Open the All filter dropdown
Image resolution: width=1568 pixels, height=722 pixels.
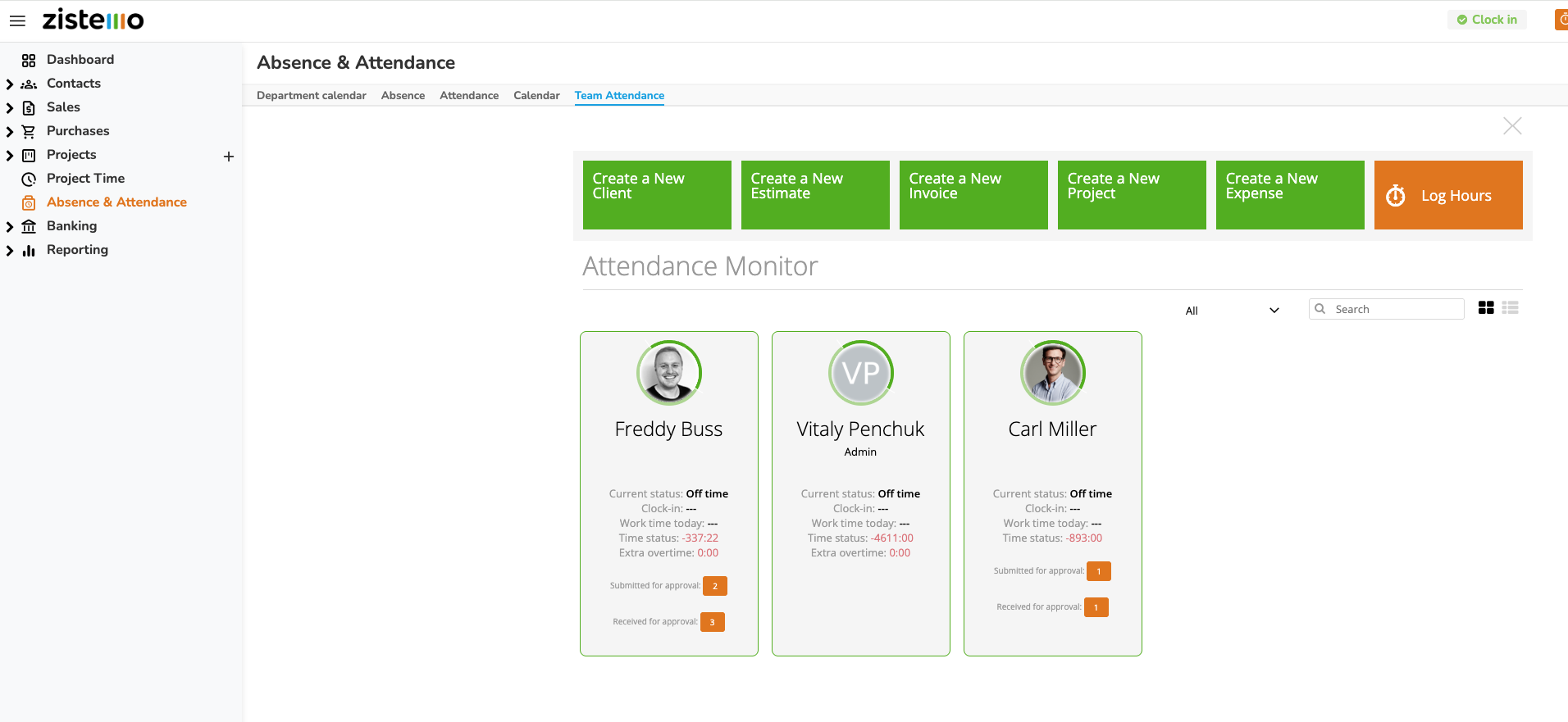click(x=1231, y=311)
